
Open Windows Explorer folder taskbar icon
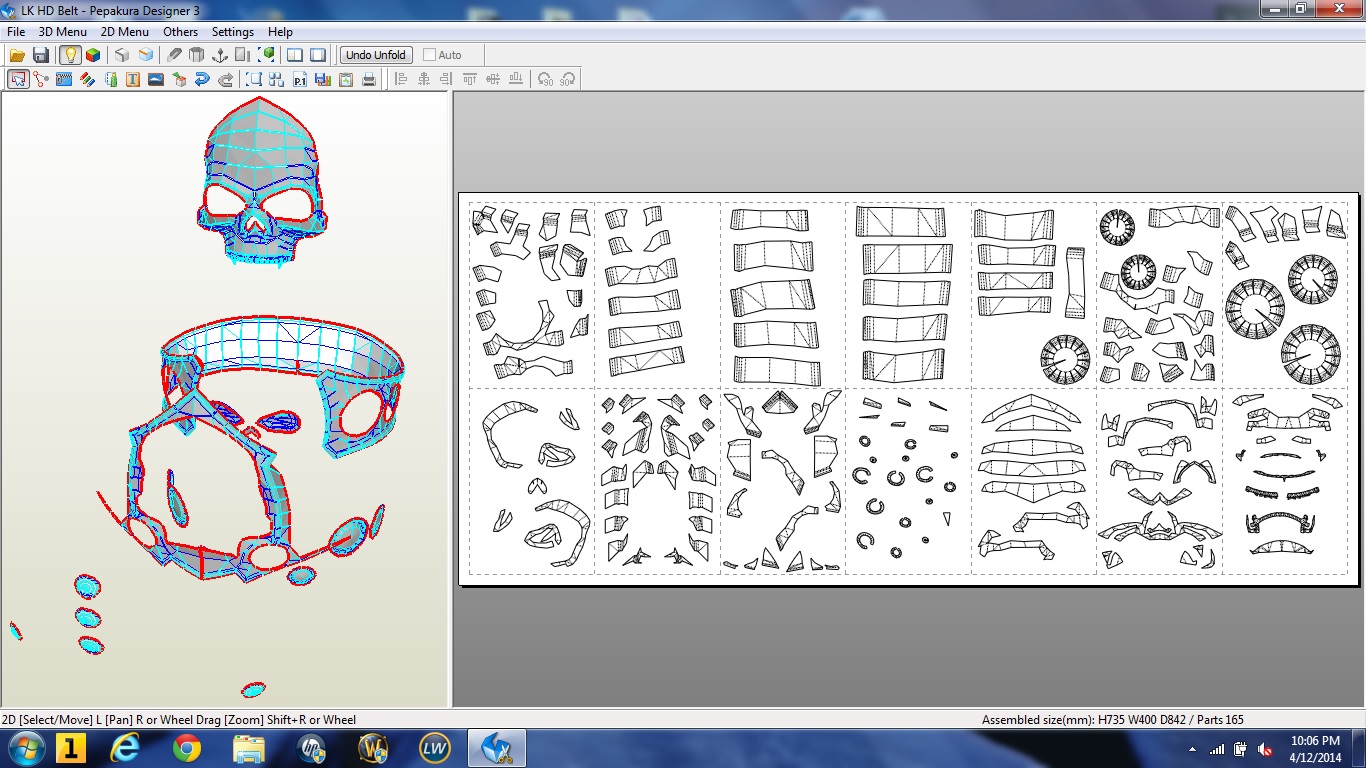(248, 748)
